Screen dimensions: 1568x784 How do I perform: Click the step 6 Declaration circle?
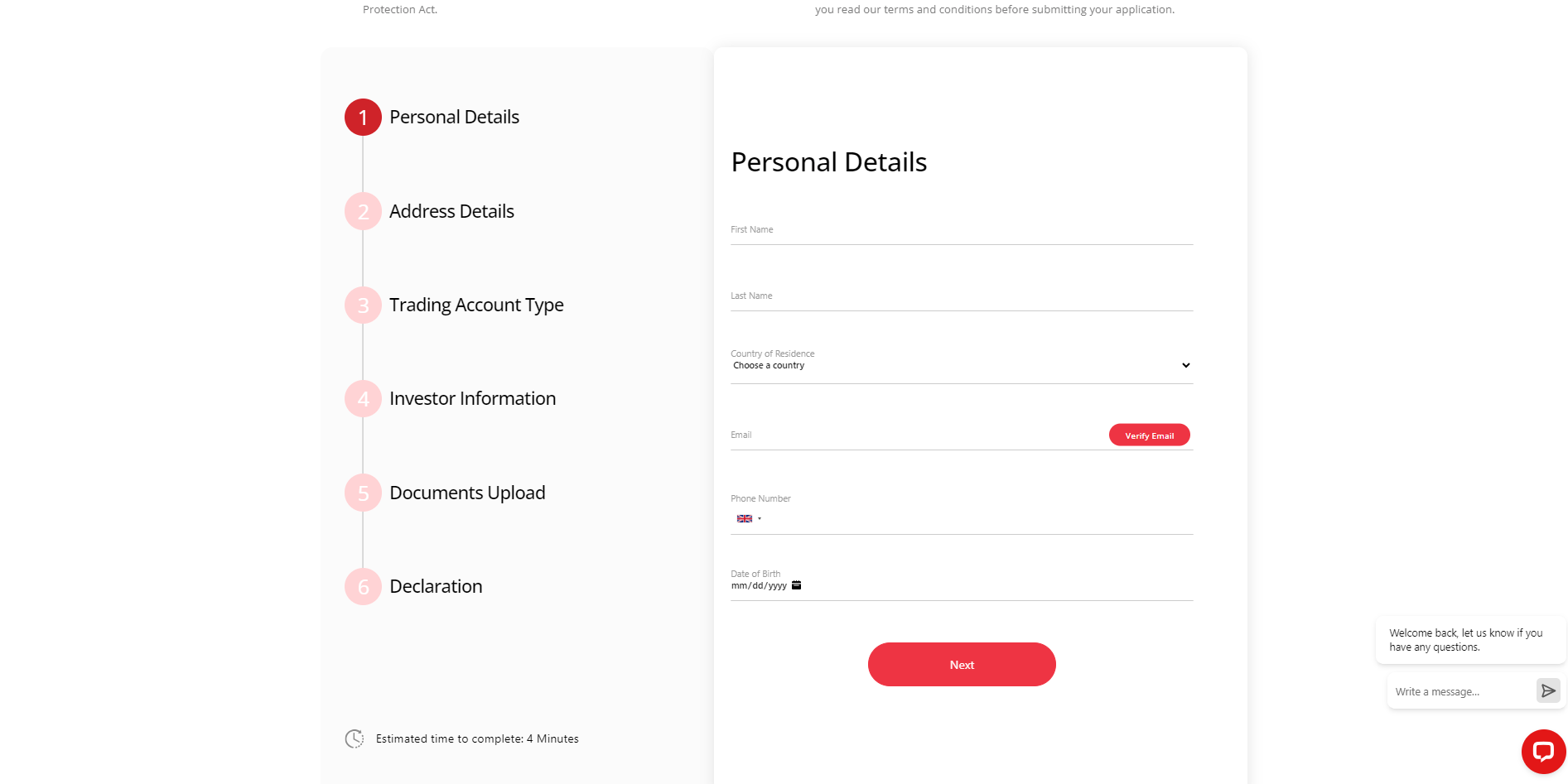pos(363,587)
